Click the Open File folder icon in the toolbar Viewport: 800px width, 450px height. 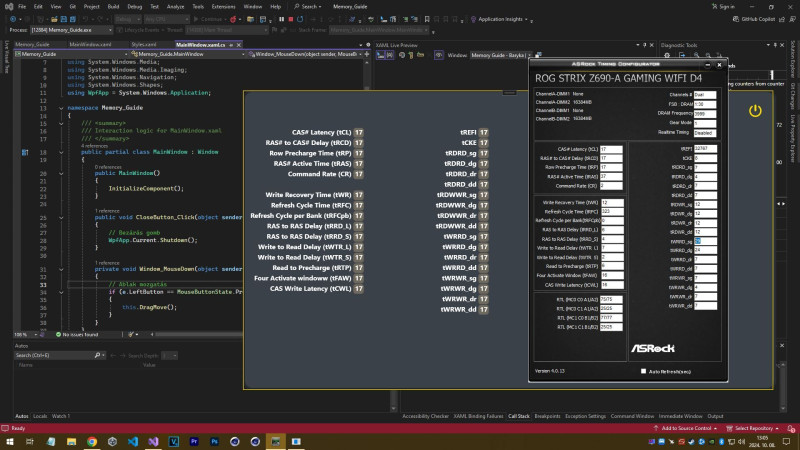pyautogui.click(x=54, y=19)
